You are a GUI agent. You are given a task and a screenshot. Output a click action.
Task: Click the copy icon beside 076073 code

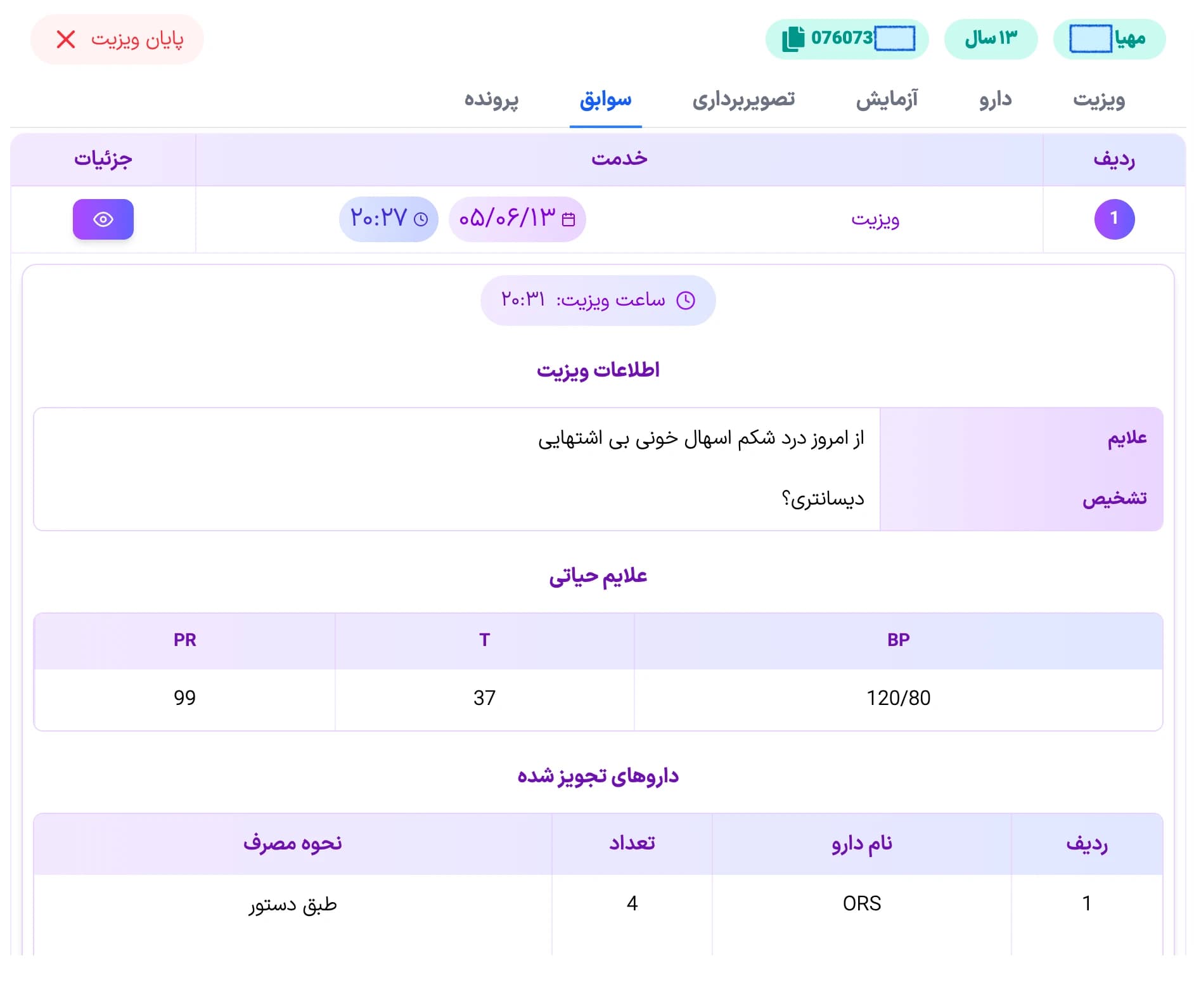[x=792, y=39]
